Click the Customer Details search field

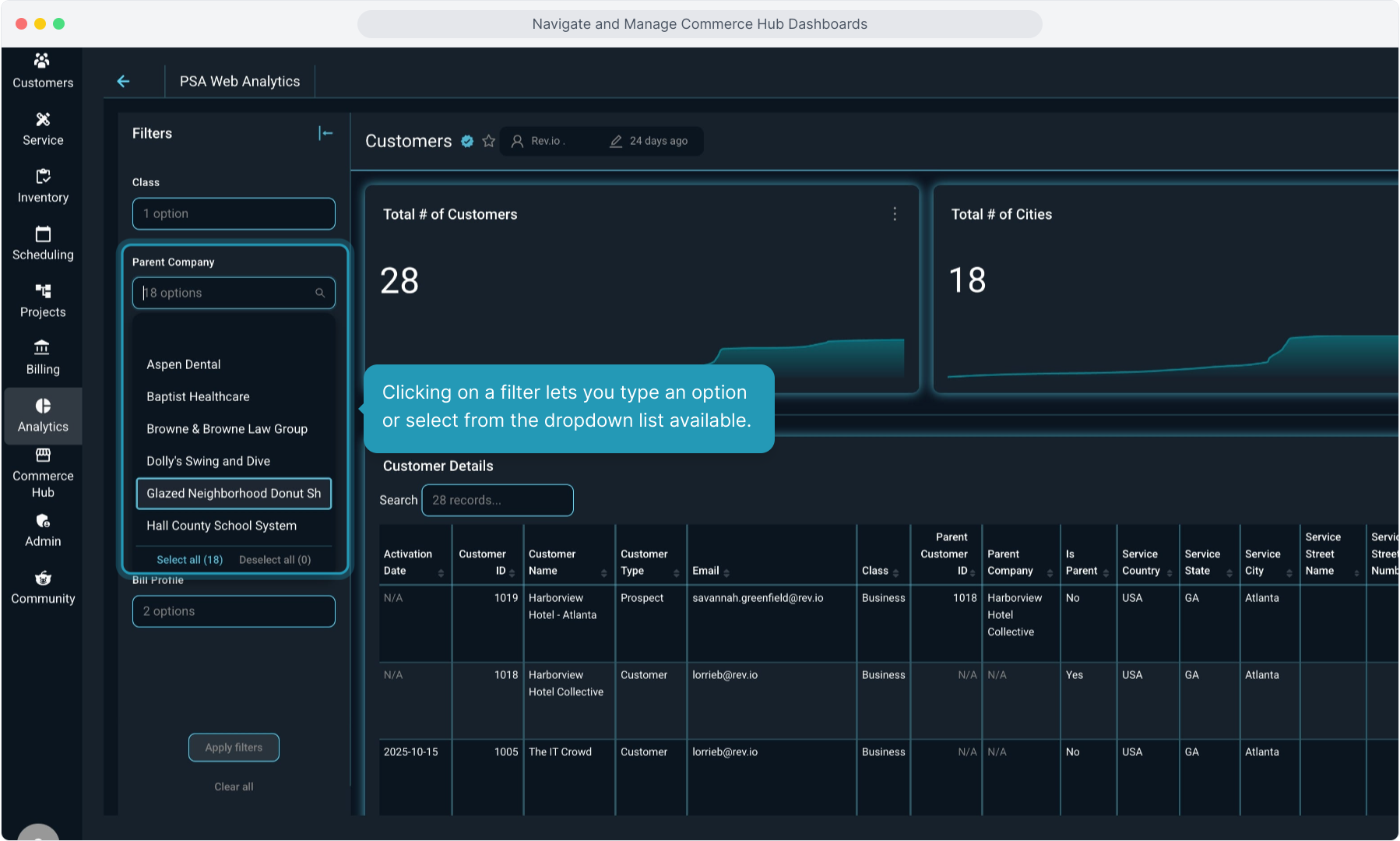point(497,500)
